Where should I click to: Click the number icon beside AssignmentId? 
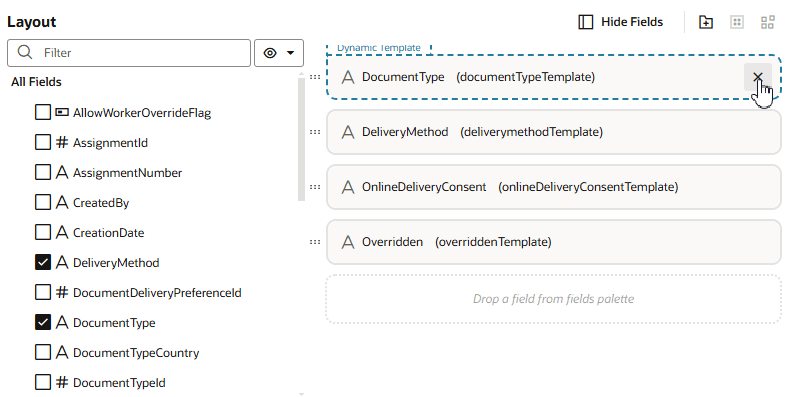click(x=62, y=143)
